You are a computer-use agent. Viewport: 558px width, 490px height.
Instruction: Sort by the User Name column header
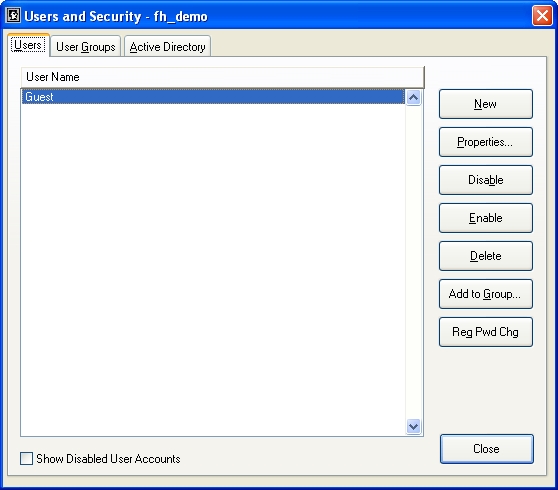pyautogui.click(x=223, y=77)
